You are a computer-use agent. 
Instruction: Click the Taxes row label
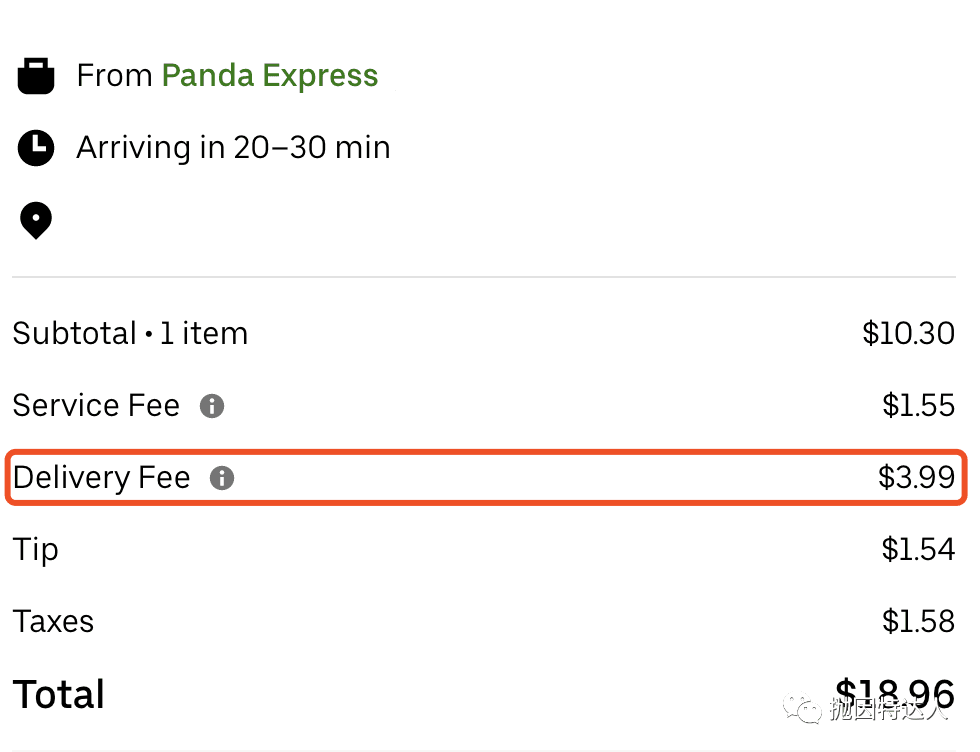point(53,622)
